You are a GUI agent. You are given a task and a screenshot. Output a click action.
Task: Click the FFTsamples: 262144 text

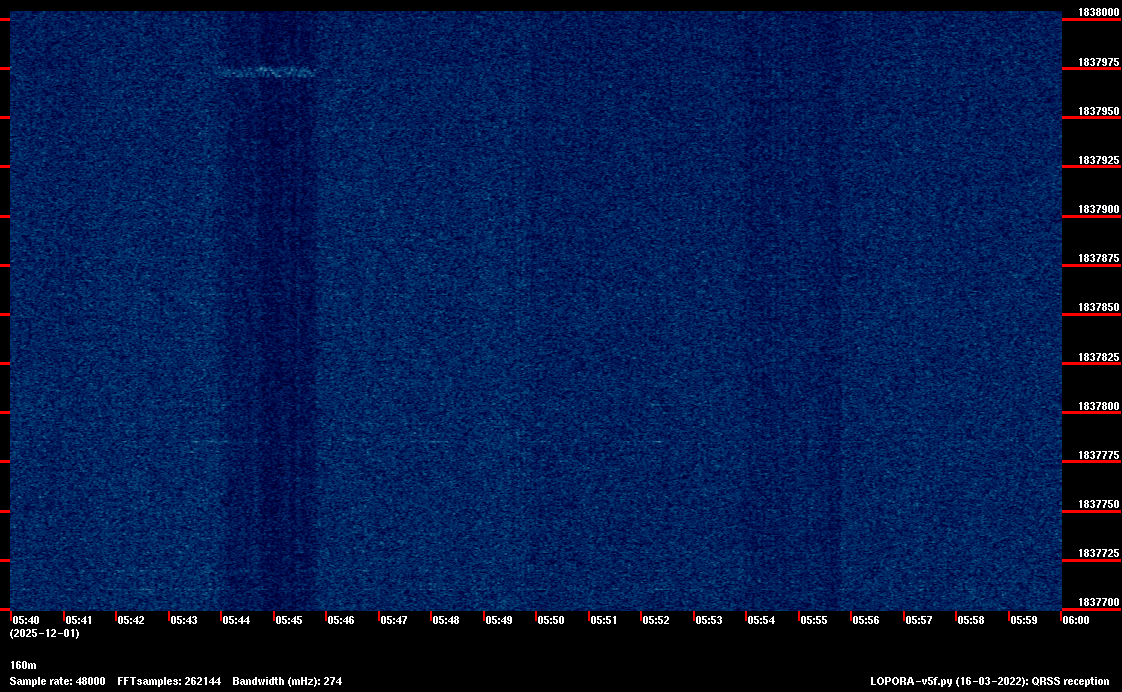click(x=169, y=681)
